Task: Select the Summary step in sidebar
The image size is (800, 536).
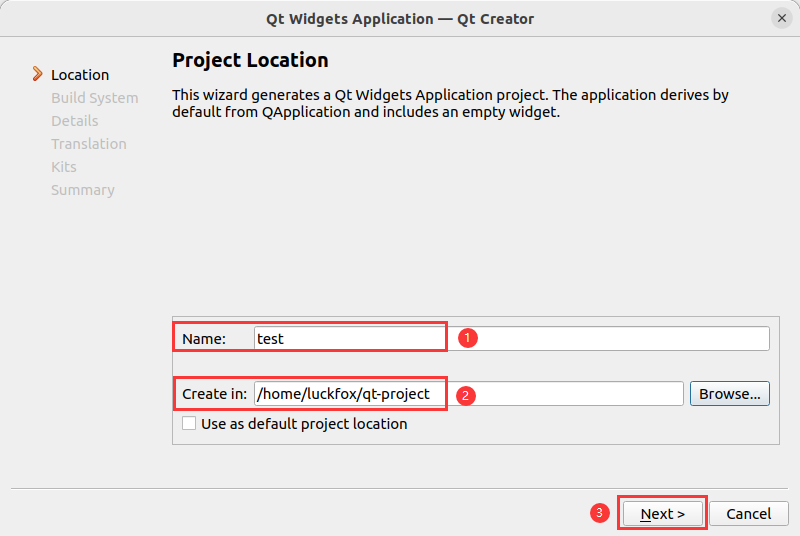Action: pos(83,190)
